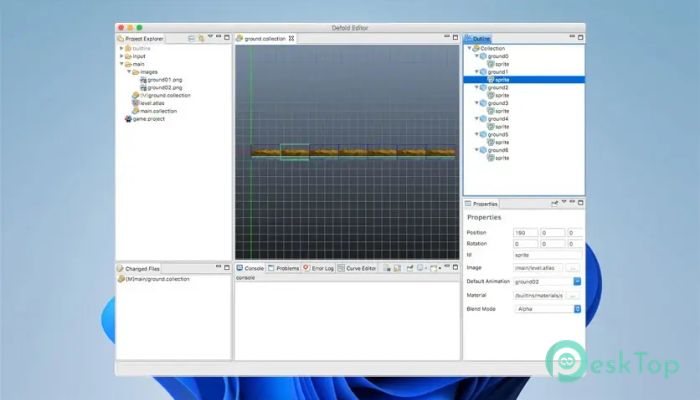The image size is (700, 400).
Task: Click the collapse-all icon in Project Explorer toolbar
Action: tap(192, 38)
